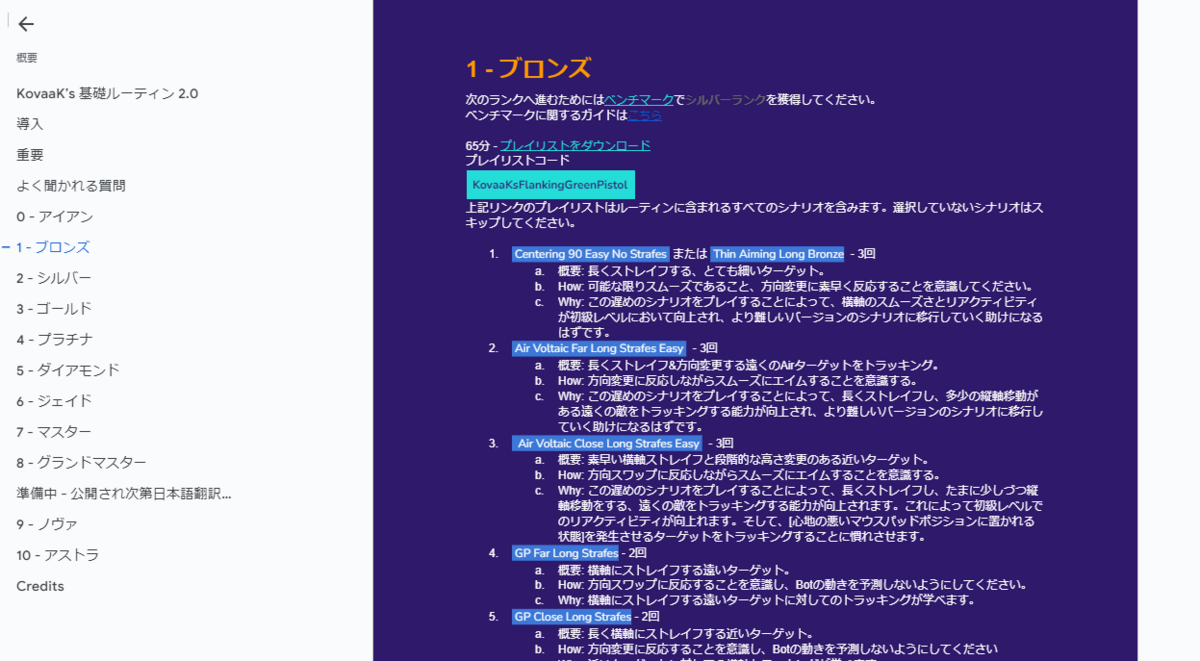Open the Centering 90 Easy No Strafes scenario
The height and width of the screenshot is (661, 1200).
click(590, 253)
